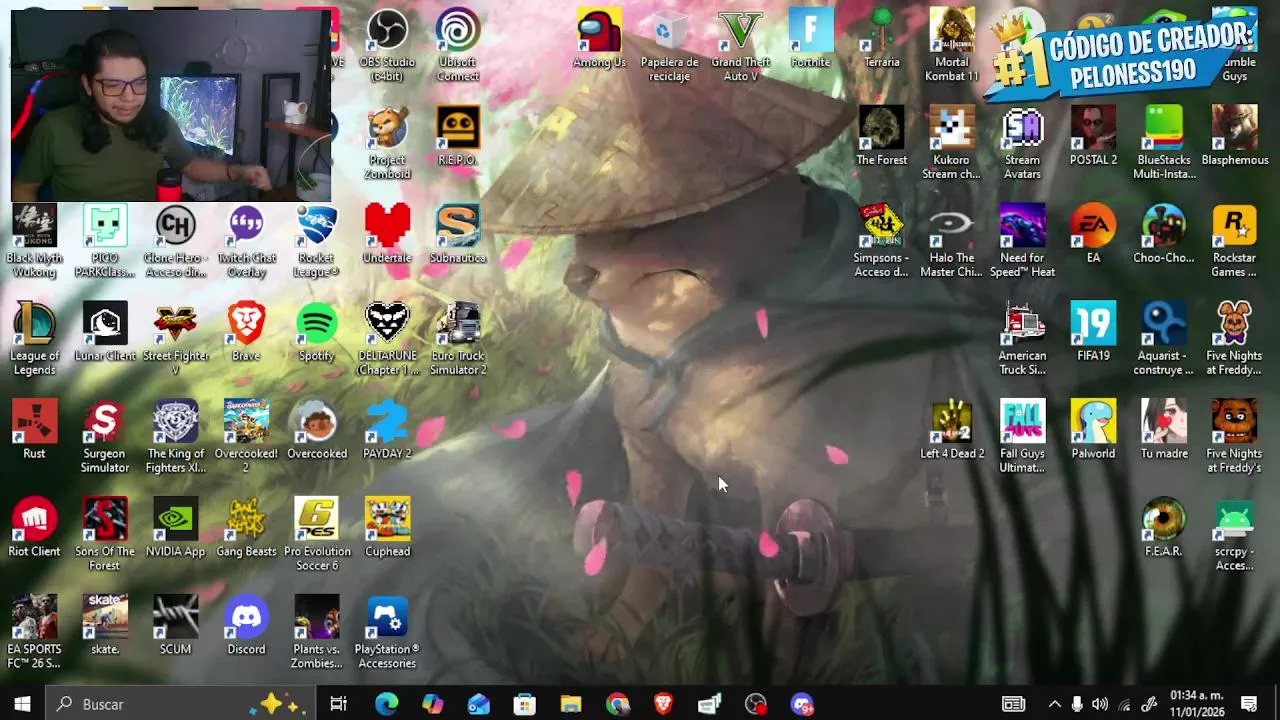The image size is (1280, 720).
Task: Click the Project Zomboid icon
Action: coord(387,142)
